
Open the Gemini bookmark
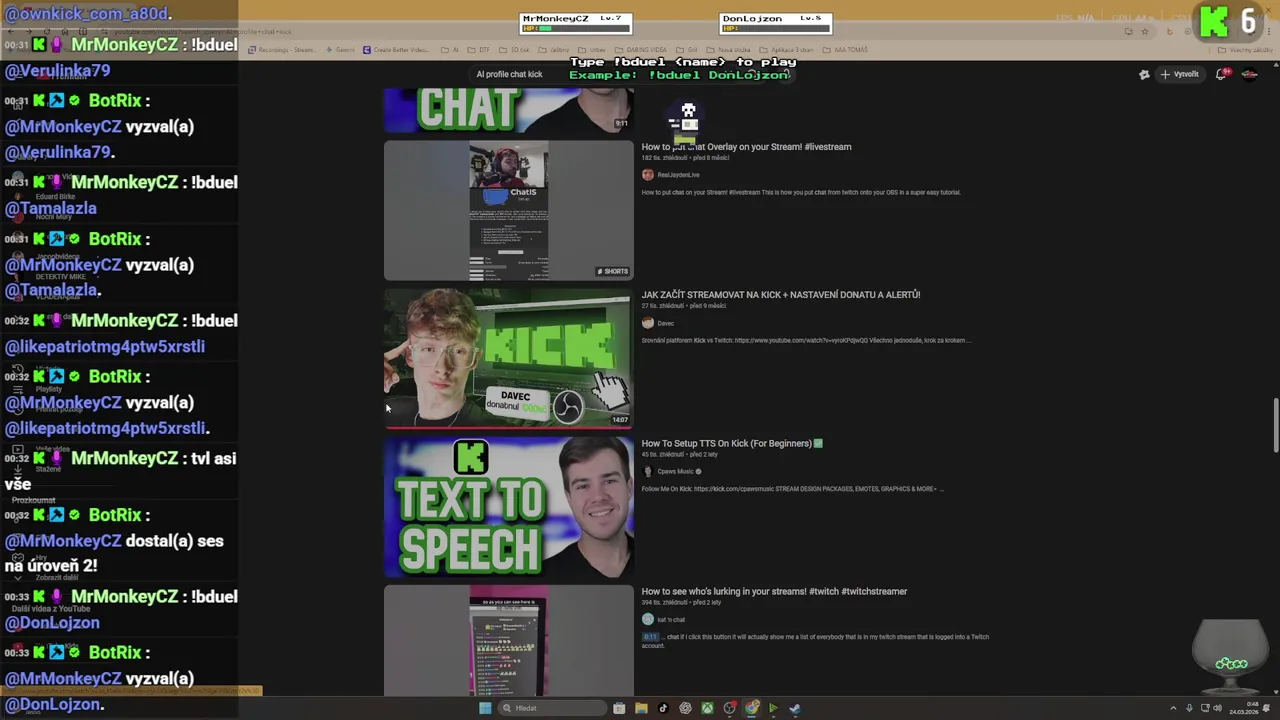click(x=341, y=50)
